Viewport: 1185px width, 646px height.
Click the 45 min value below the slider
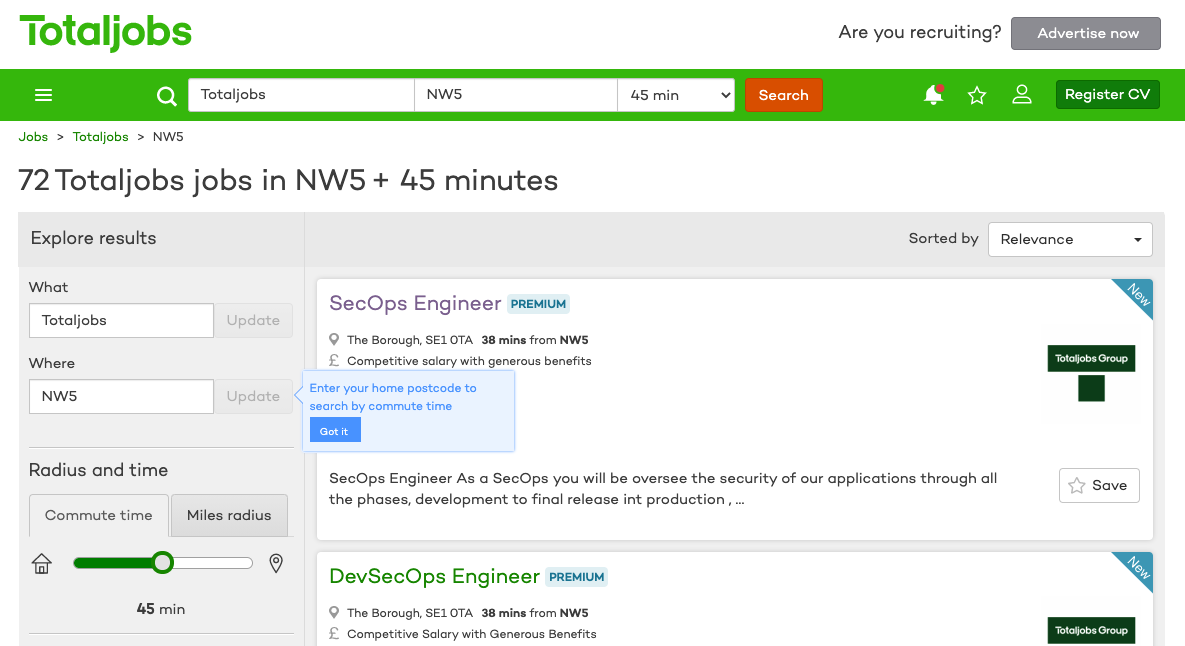click(161, 609)
